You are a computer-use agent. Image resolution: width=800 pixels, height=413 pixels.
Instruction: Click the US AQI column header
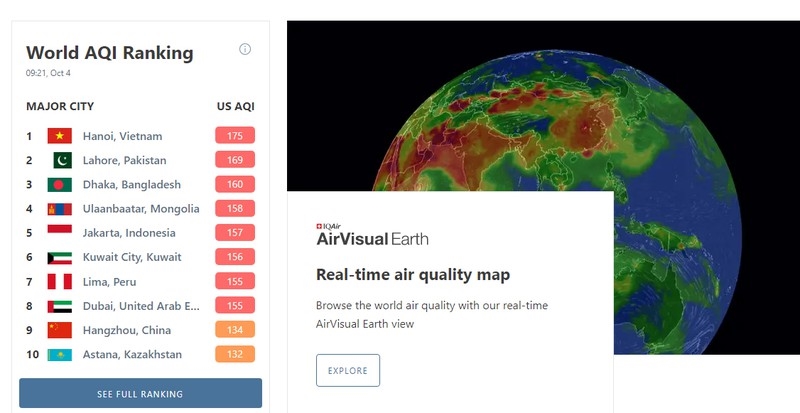[236, 106]
